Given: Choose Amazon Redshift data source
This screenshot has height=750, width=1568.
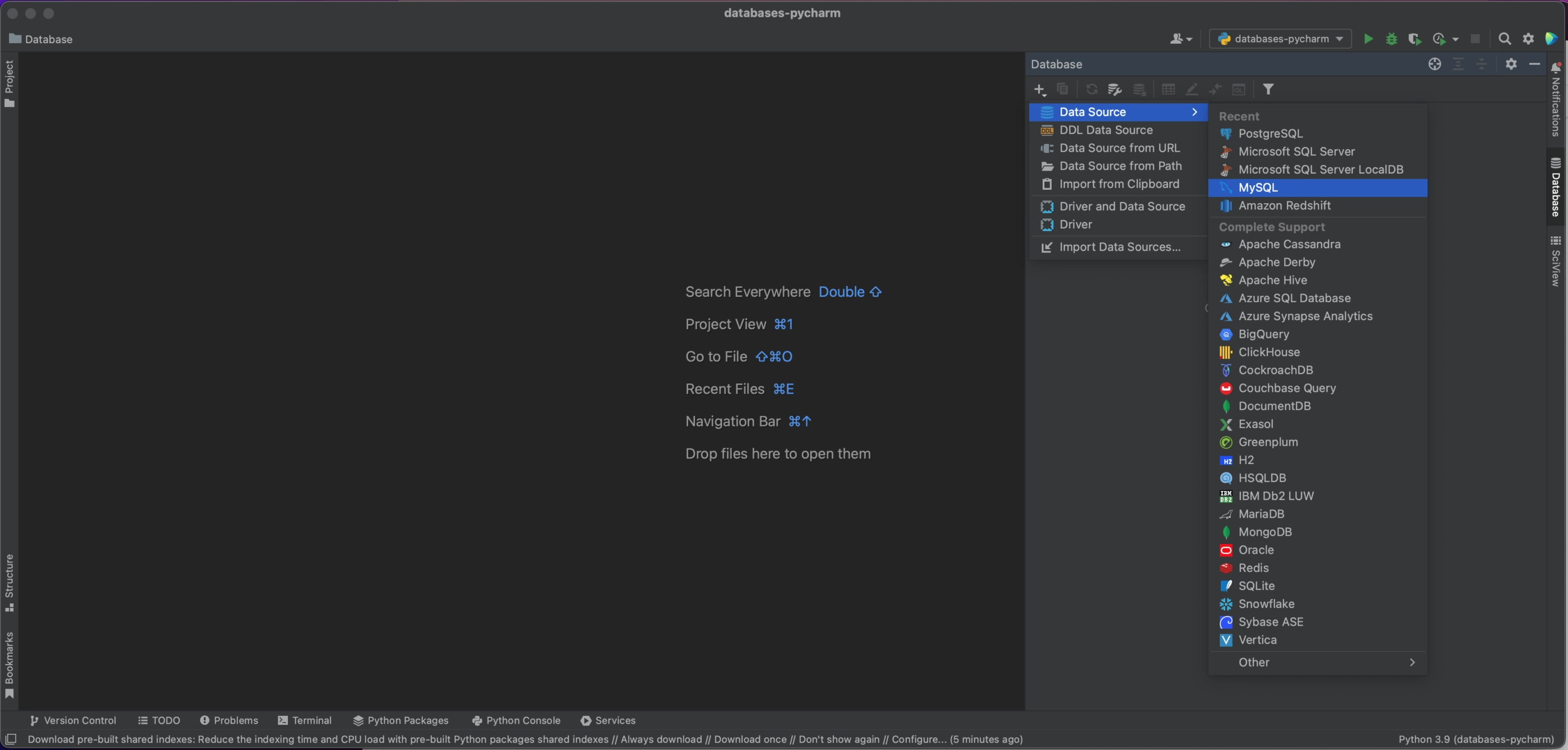Looking at the screenshot, I should tap(1317, 205).
